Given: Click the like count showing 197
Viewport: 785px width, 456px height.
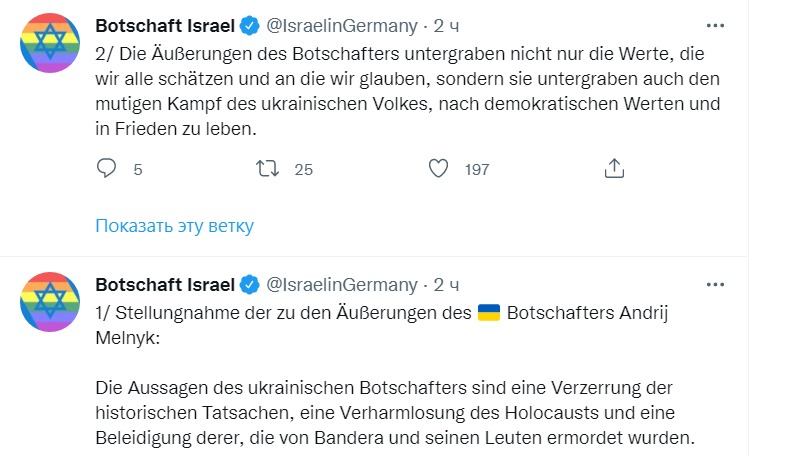Looking at the screenshot, I should tap(477, 170).
